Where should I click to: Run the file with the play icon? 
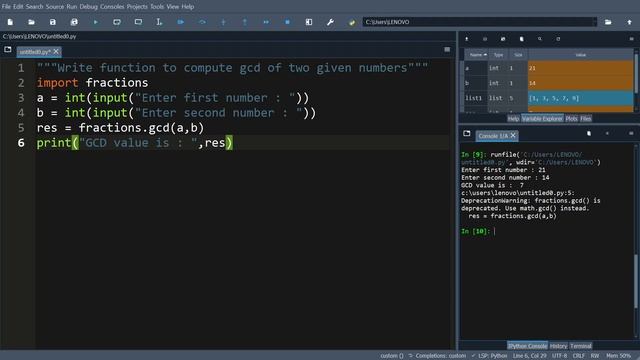96,22
